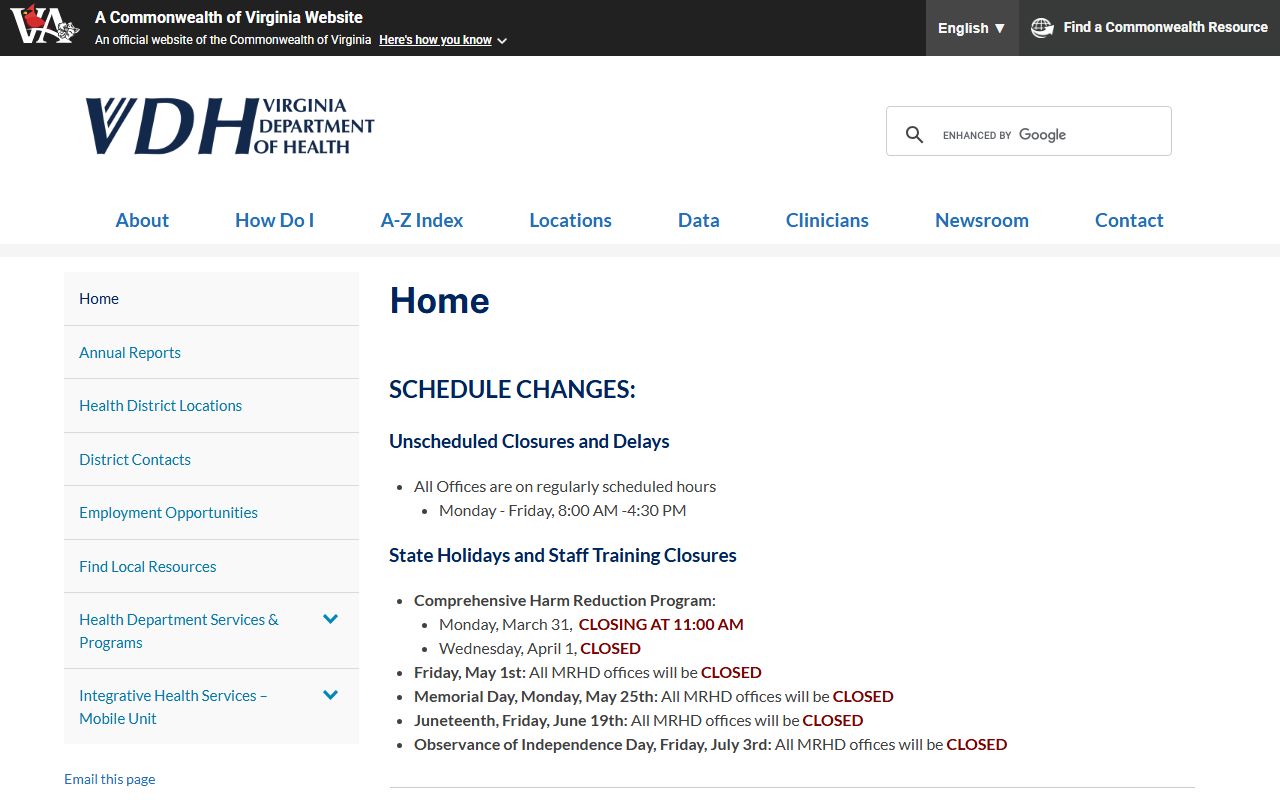Click the Virginia VA logo icon
This screenshot has height=800, width=1280.
click(x=44, y=27)
